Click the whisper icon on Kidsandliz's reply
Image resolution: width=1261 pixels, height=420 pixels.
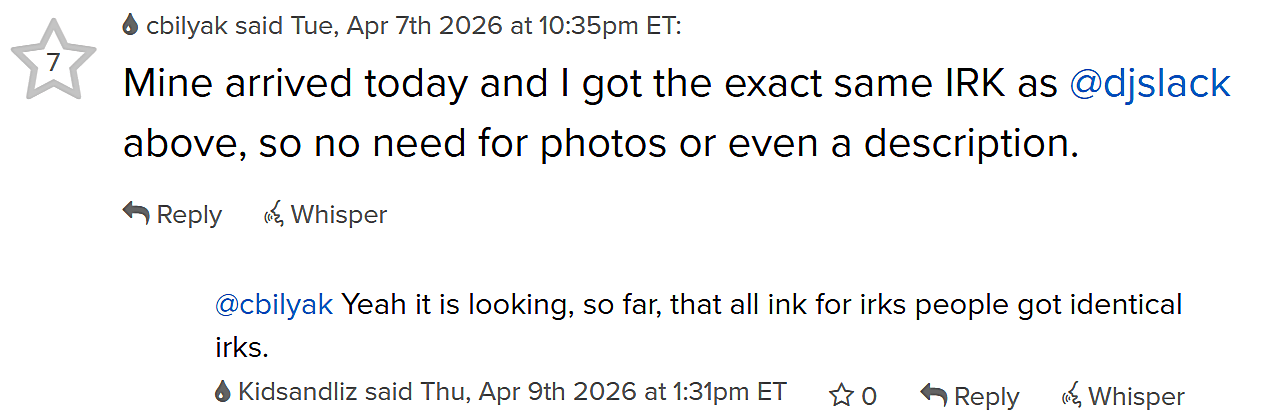1071,395
